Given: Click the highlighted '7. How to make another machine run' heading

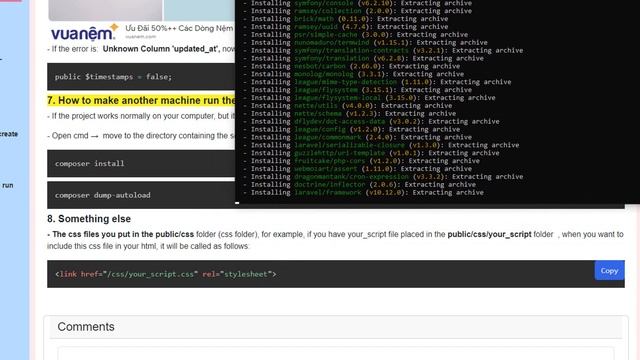Looking at the screenshot, I should coord(141,100).
